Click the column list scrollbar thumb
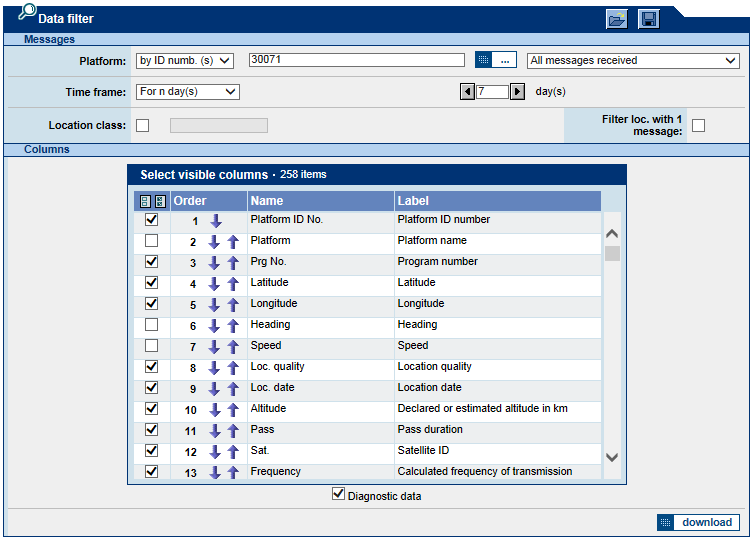Screen dimensions: 753x540 [612, 253]
